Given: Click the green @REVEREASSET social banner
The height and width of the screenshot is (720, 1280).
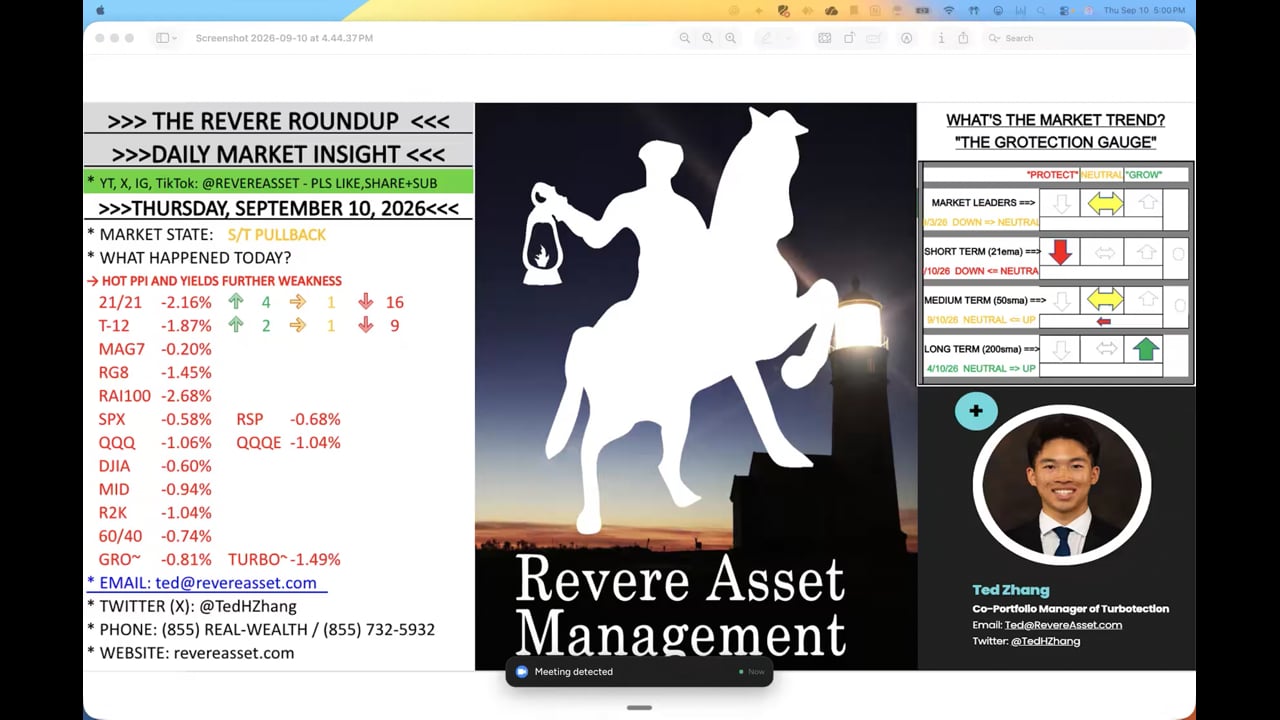Looking at the screenshot, I should click(x=278, y=182).
